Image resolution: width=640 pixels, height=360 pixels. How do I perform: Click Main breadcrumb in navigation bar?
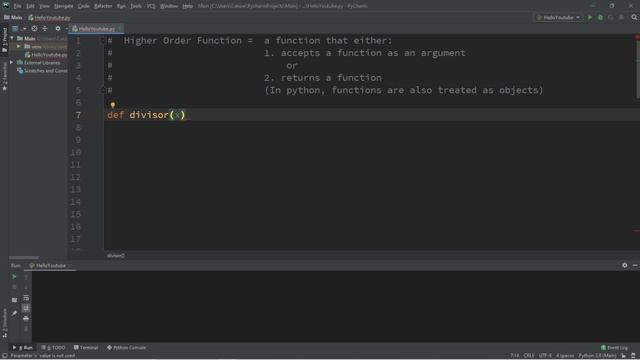(x=13, y=18)
